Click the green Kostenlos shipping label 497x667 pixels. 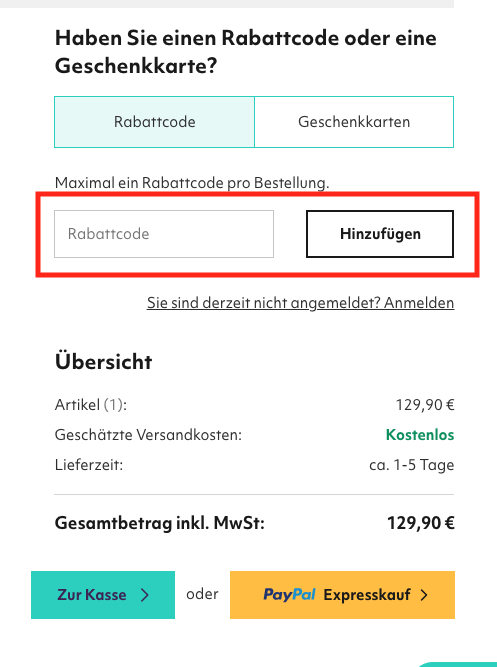(x=420, y=435)
